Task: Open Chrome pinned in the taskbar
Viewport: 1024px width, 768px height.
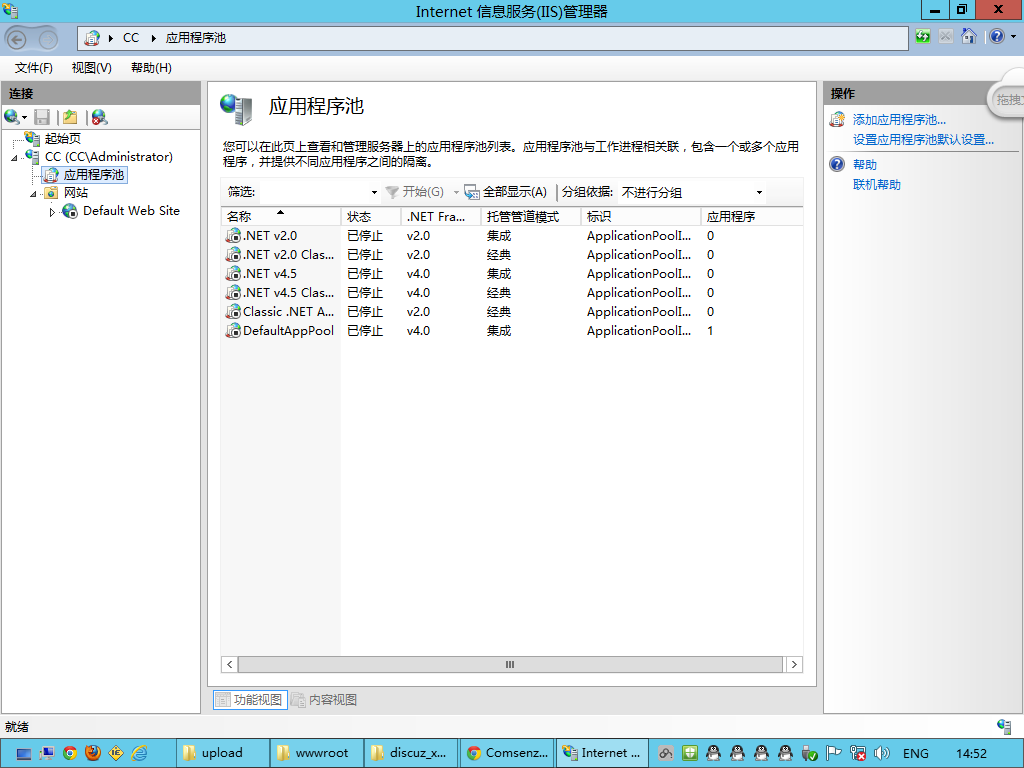Action: (x=69, y=753)
